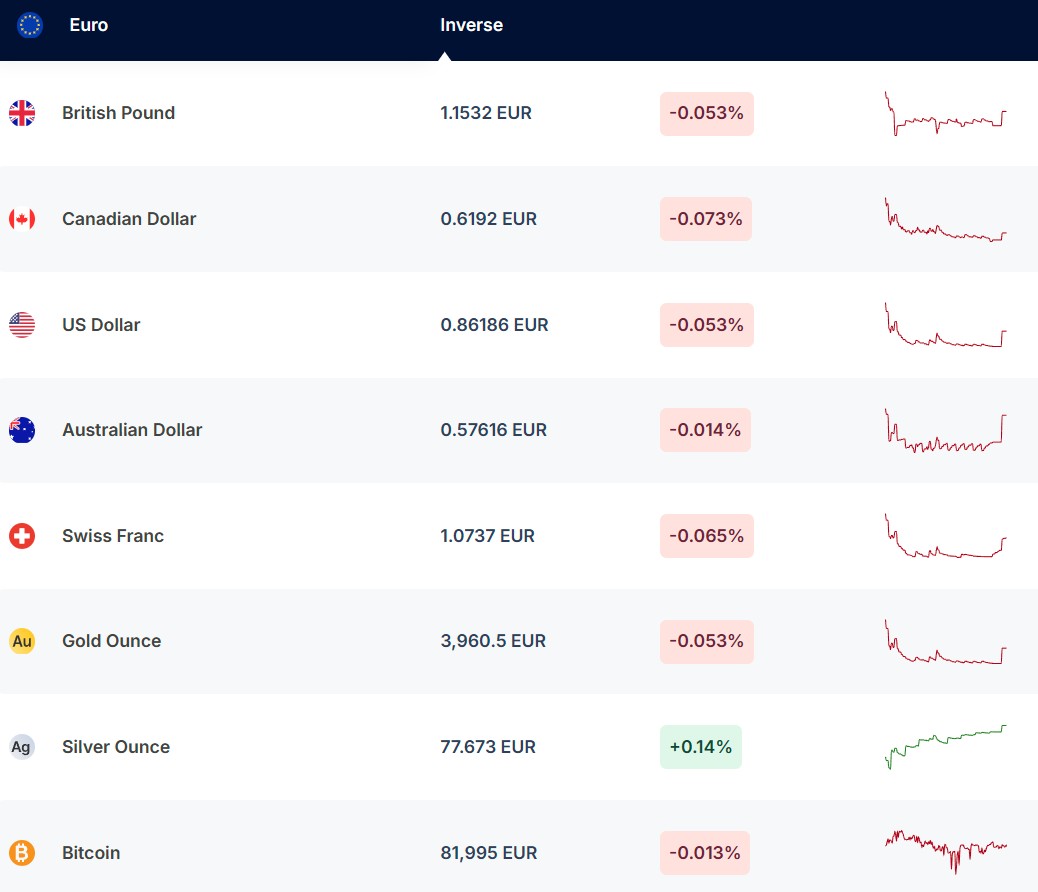The height and width of the screenshot is (892, 1038).
Task: Open the Swiss Franc link
Action: point(113,536)
